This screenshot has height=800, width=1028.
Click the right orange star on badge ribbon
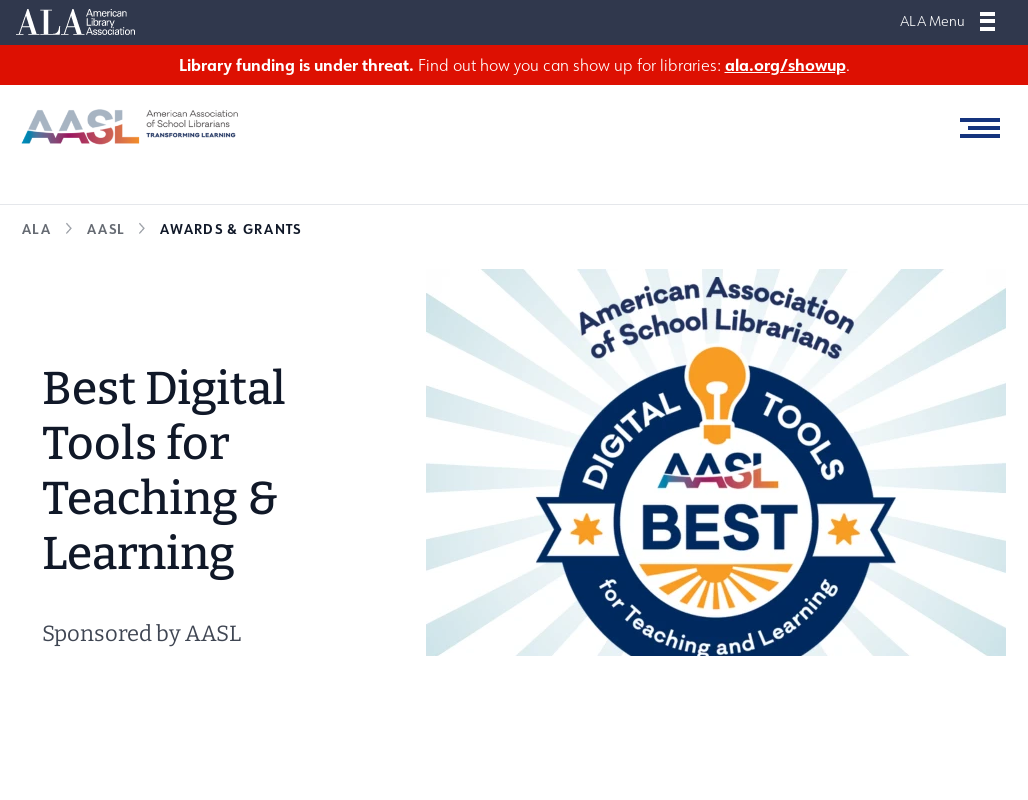[846, 528]
